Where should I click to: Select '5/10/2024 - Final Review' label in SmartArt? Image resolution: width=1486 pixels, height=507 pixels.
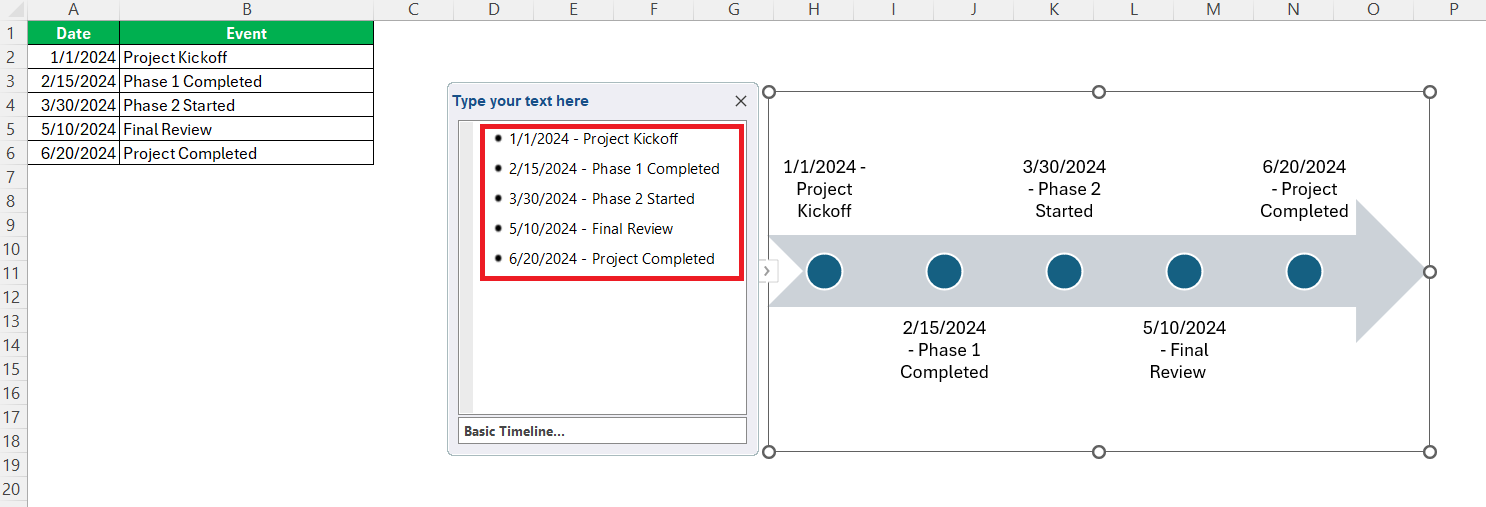(1184, 350)
